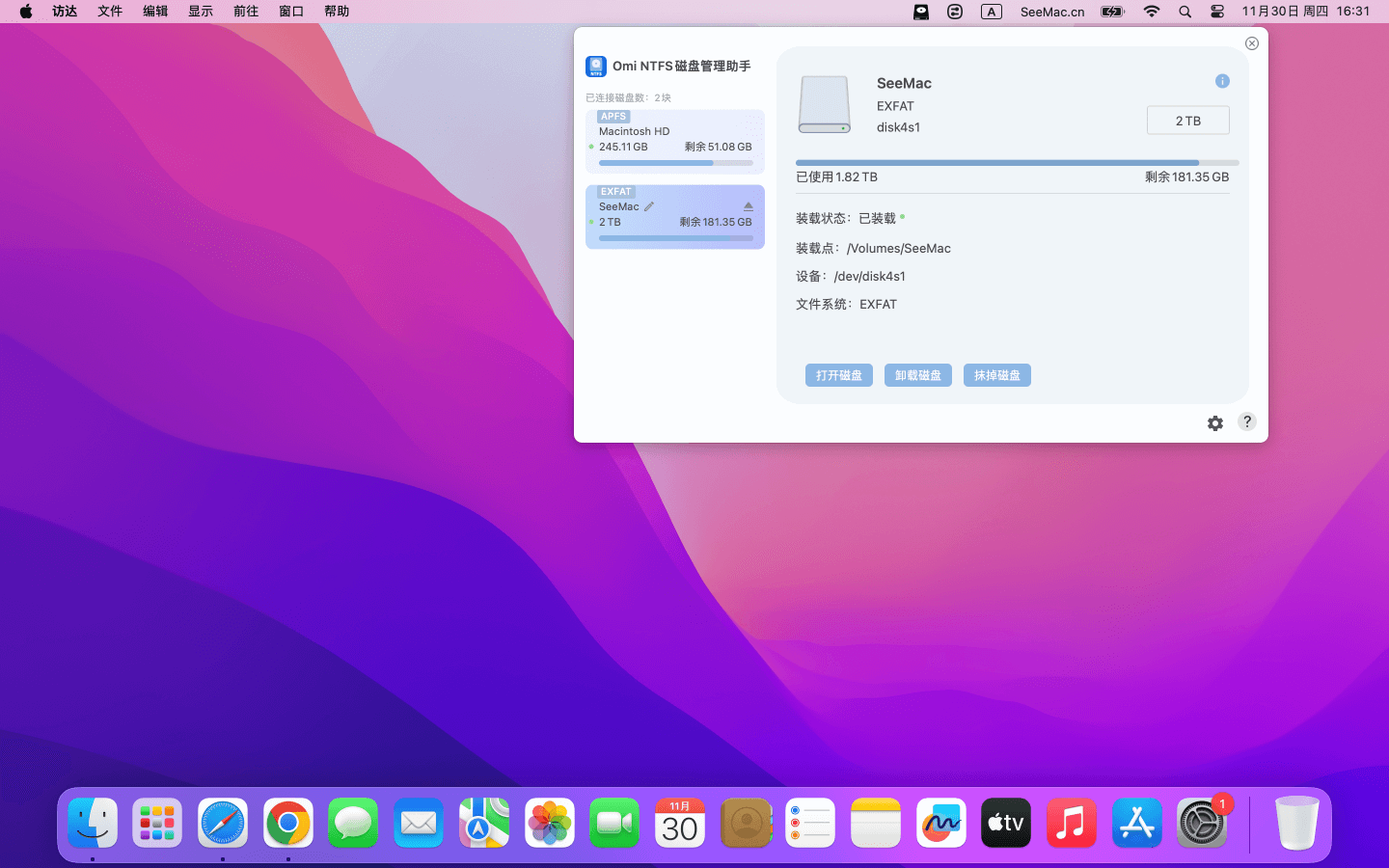This screenshot has width=1389, height=868.
Task: Select the Macintosh HD disk entry
Action: pyautogui.click(x=675, y=141)
